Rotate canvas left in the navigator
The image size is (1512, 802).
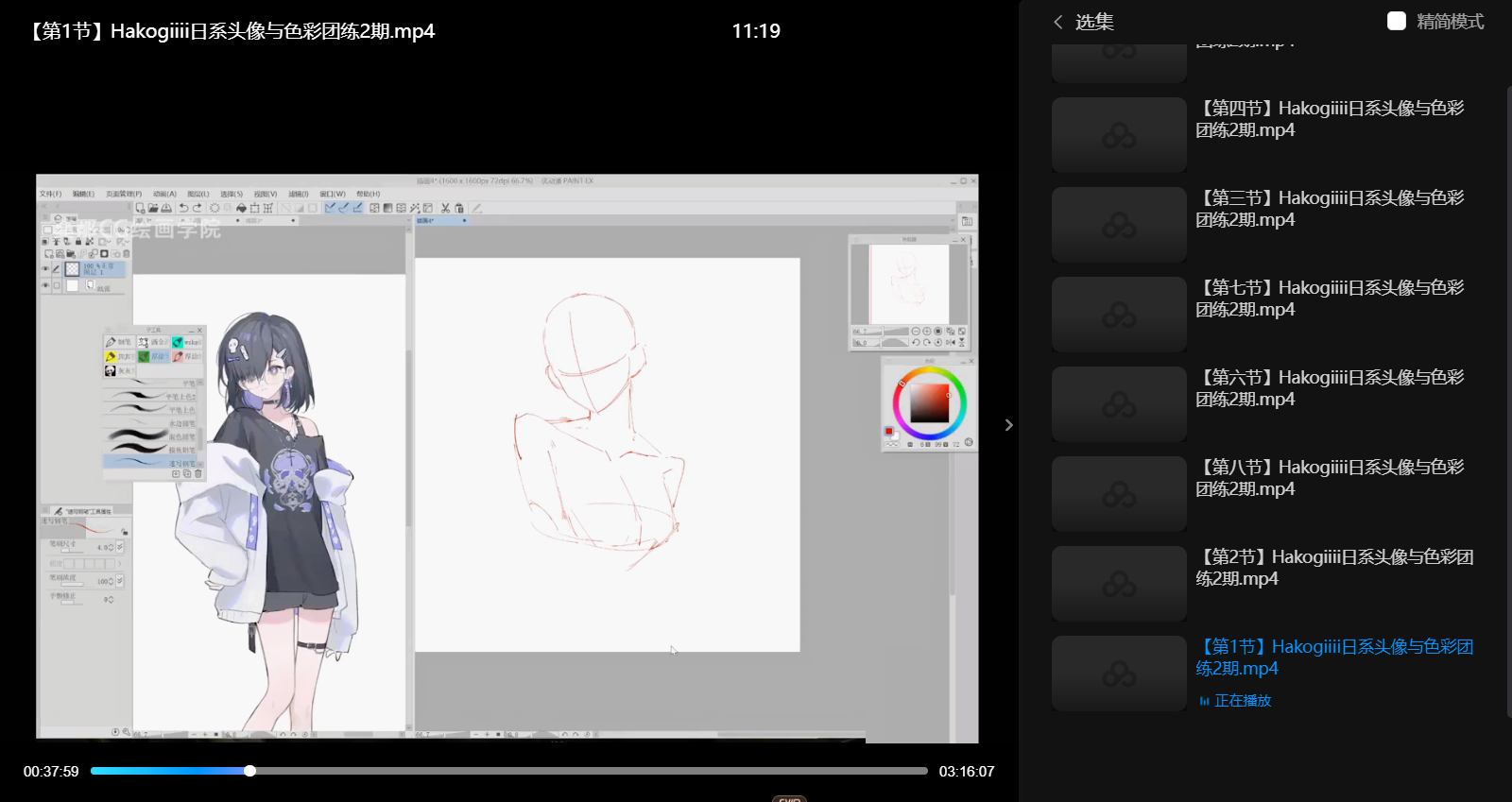point(915,343)
